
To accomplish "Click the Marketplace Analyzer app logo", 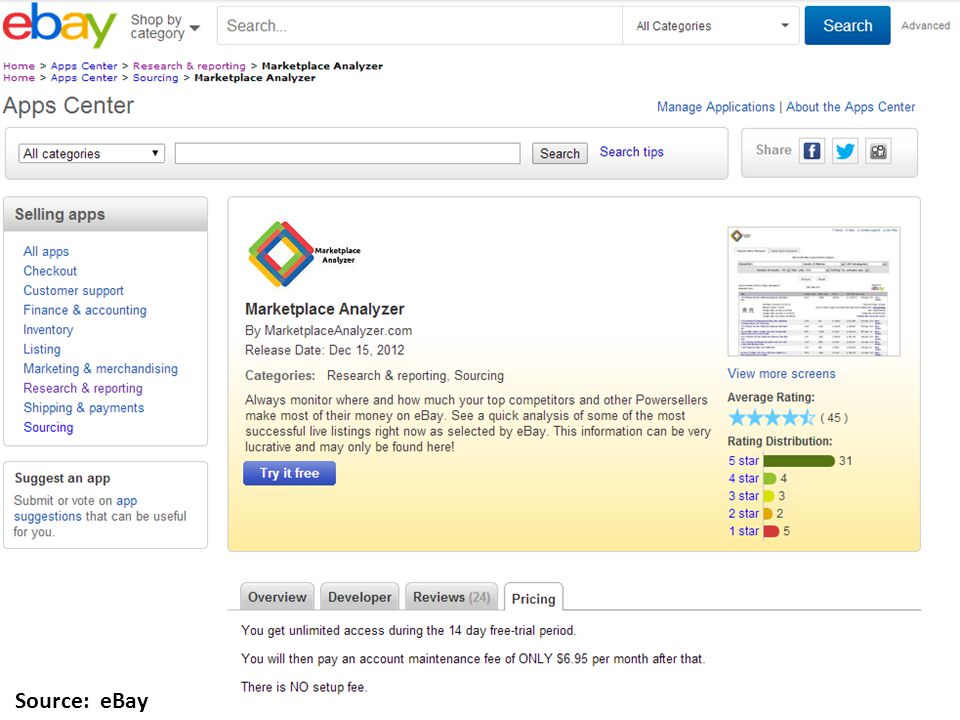I will coord(304,254).
